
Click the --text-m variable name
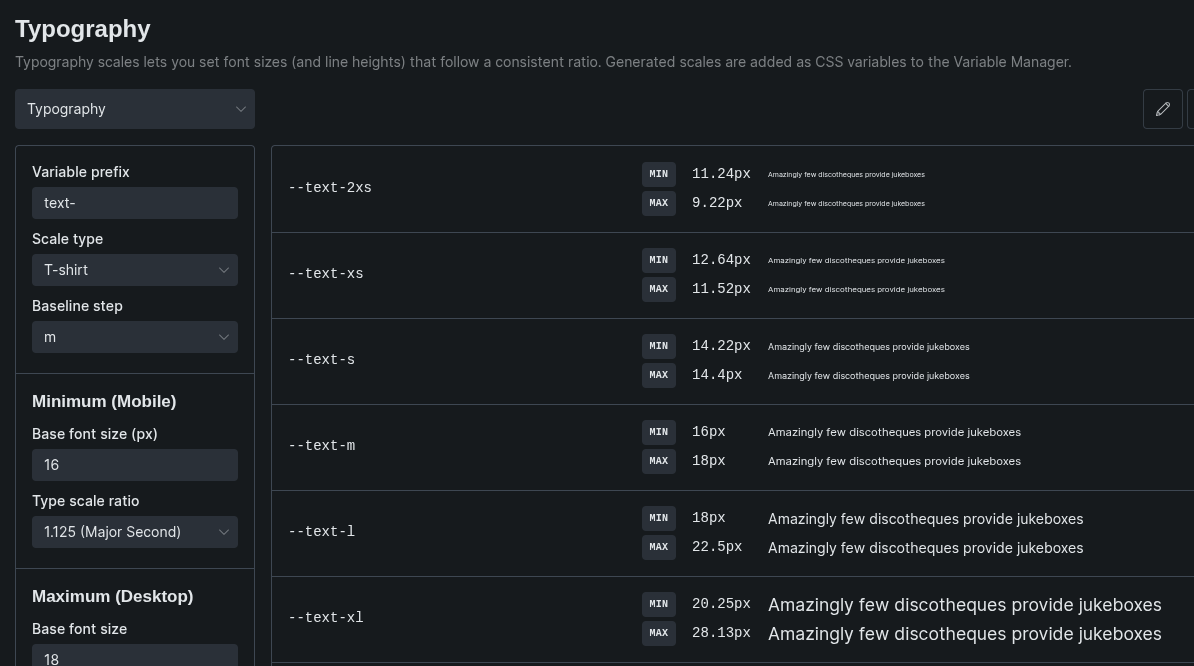click(321, 446)
